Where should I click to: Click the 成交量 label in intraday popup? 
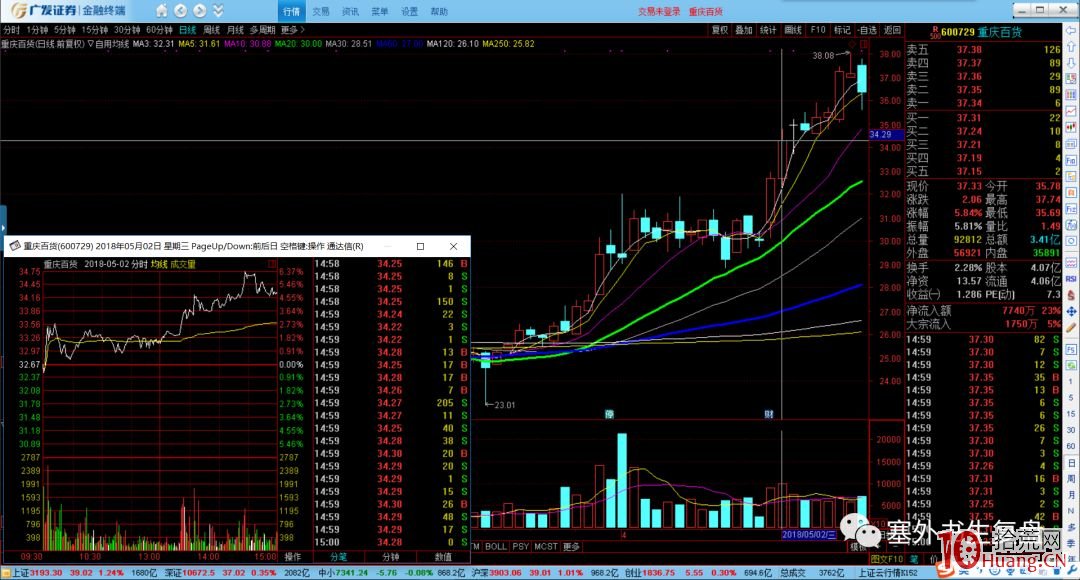tap(183, 265)
